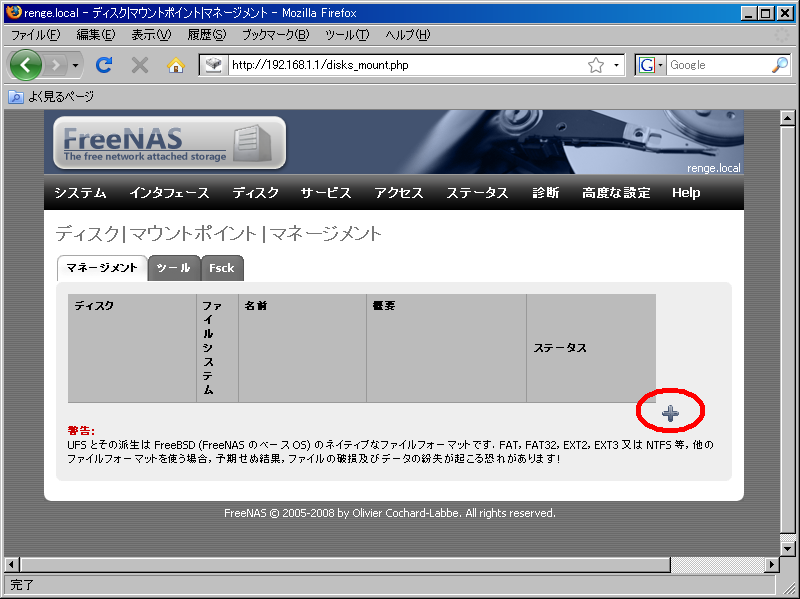Open the back/forward history dropdown arrow

tap(75, 65)
